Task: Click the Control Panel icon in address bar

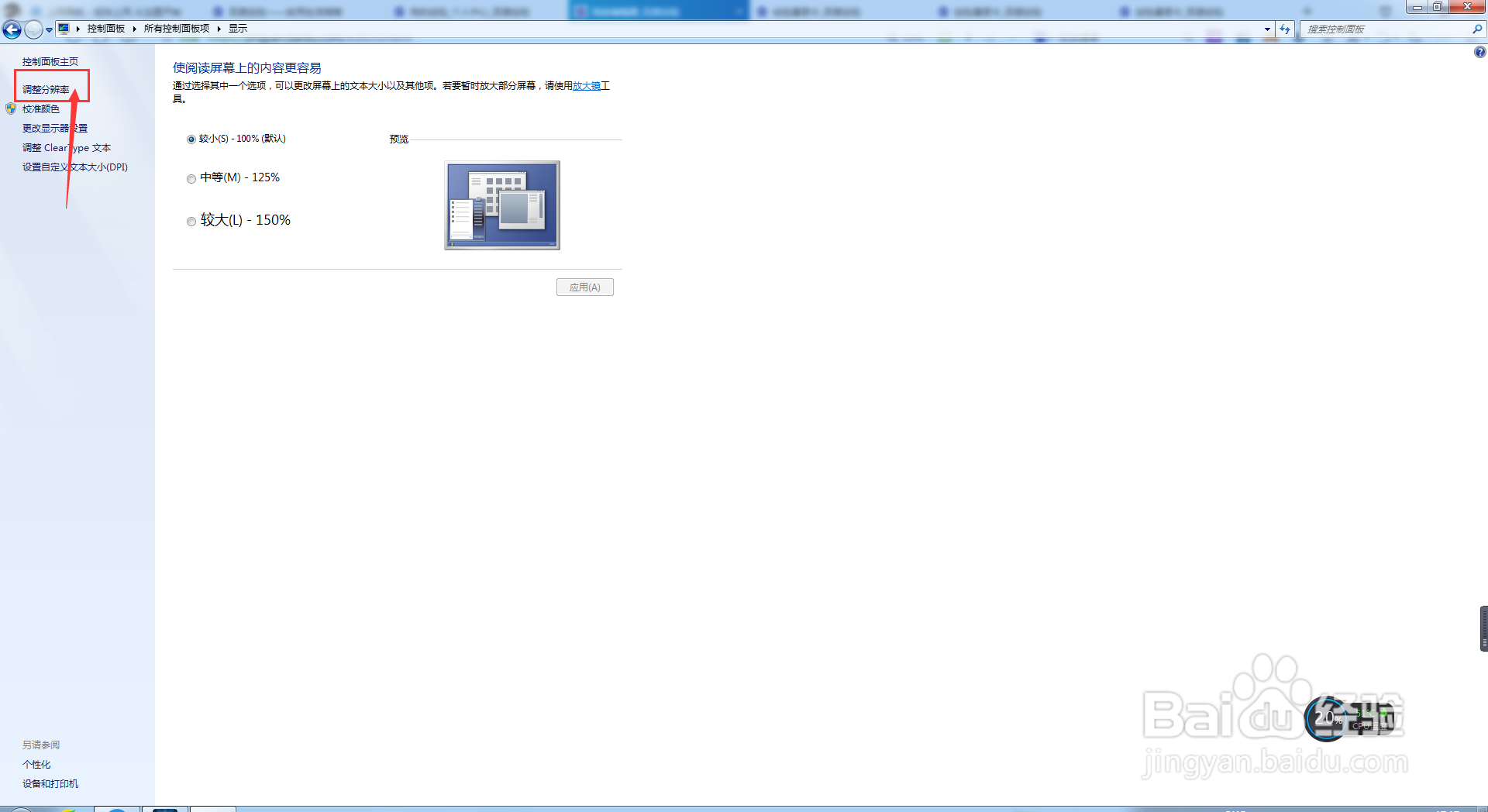Action: click(x=64, y=29)
